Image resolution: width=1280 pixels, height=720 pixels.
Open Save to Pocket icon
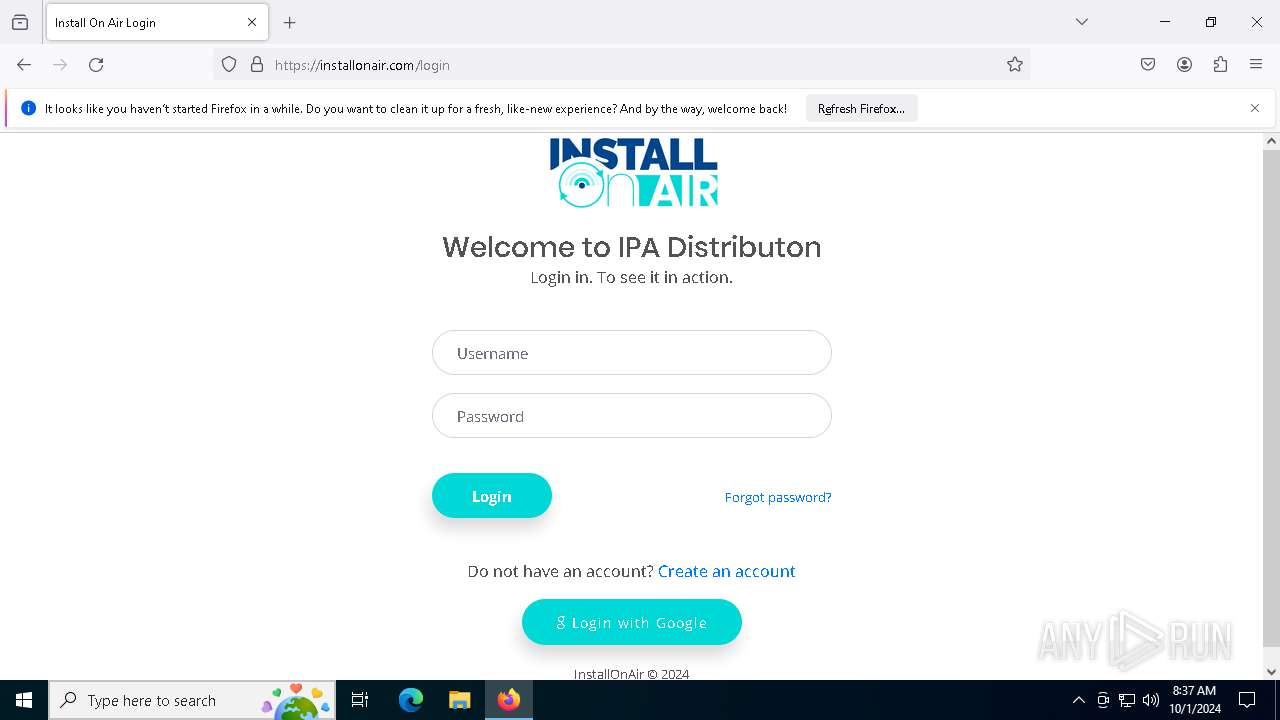1148,65
